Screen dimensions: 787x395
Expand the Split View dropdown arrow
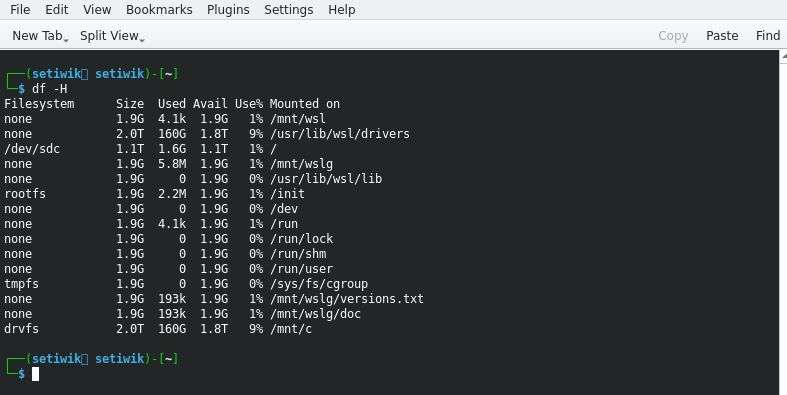click(x=142, y=39)
